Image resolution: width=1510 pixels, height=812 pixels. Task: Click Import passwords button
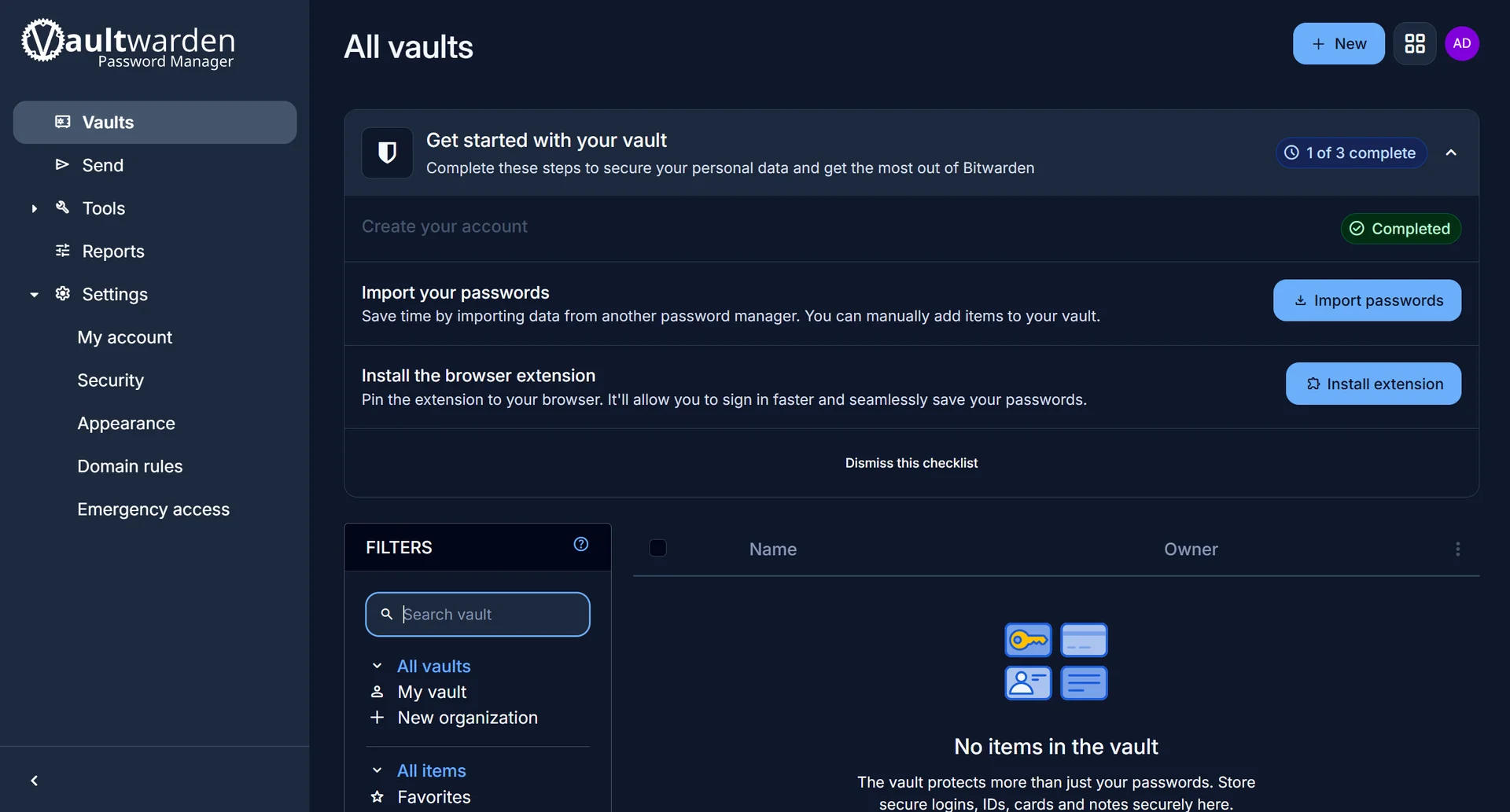pyautogui.click(x=1367, y=300)
